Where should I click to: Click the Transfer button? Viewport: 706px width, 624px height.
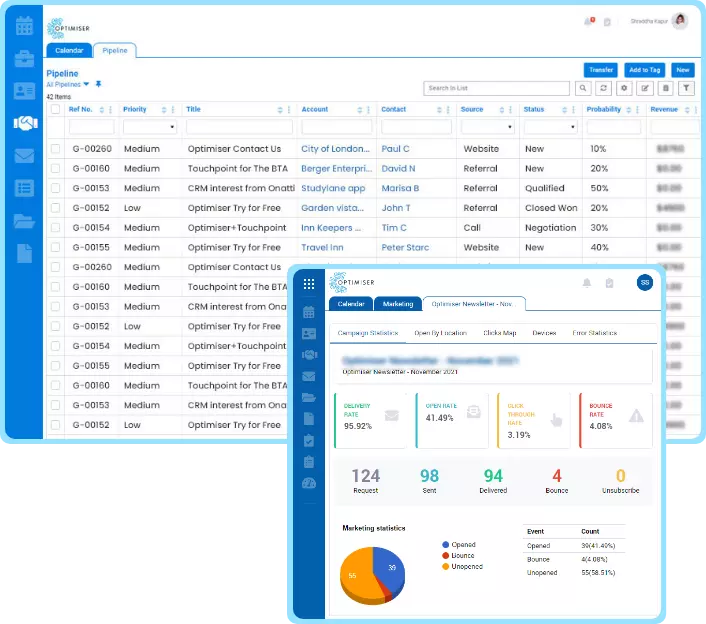601,70
